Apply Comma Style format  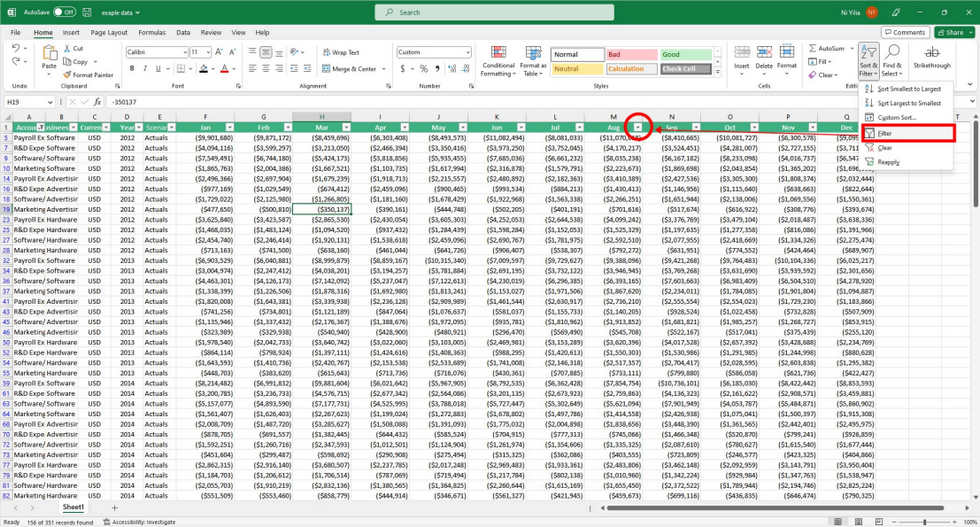click(438, 69)
